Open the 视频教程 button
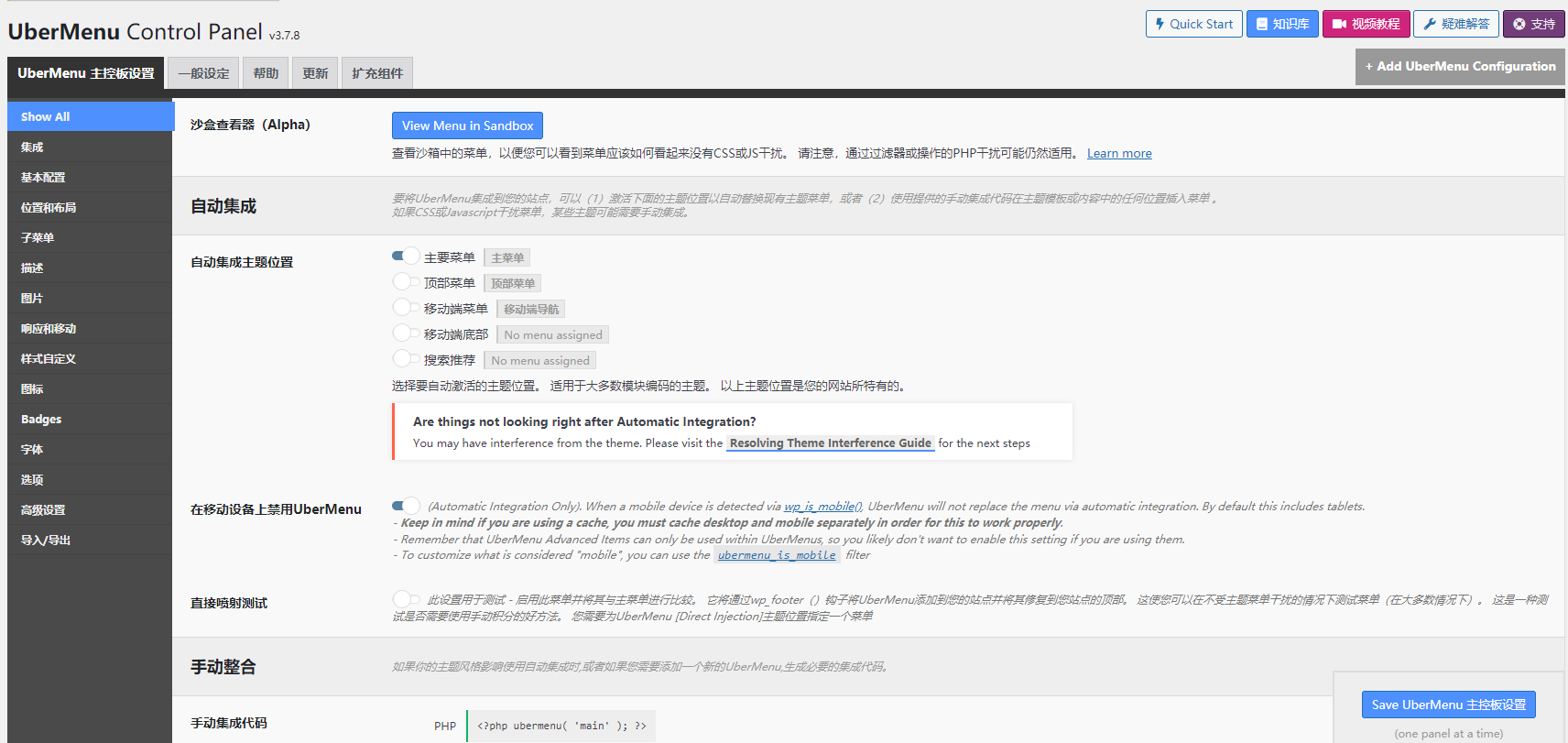Viewport: 1568px width, 743px height. (1366, 24)
